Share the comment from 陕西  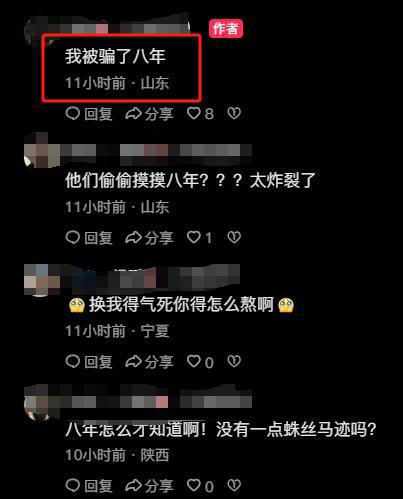point(149,486)
